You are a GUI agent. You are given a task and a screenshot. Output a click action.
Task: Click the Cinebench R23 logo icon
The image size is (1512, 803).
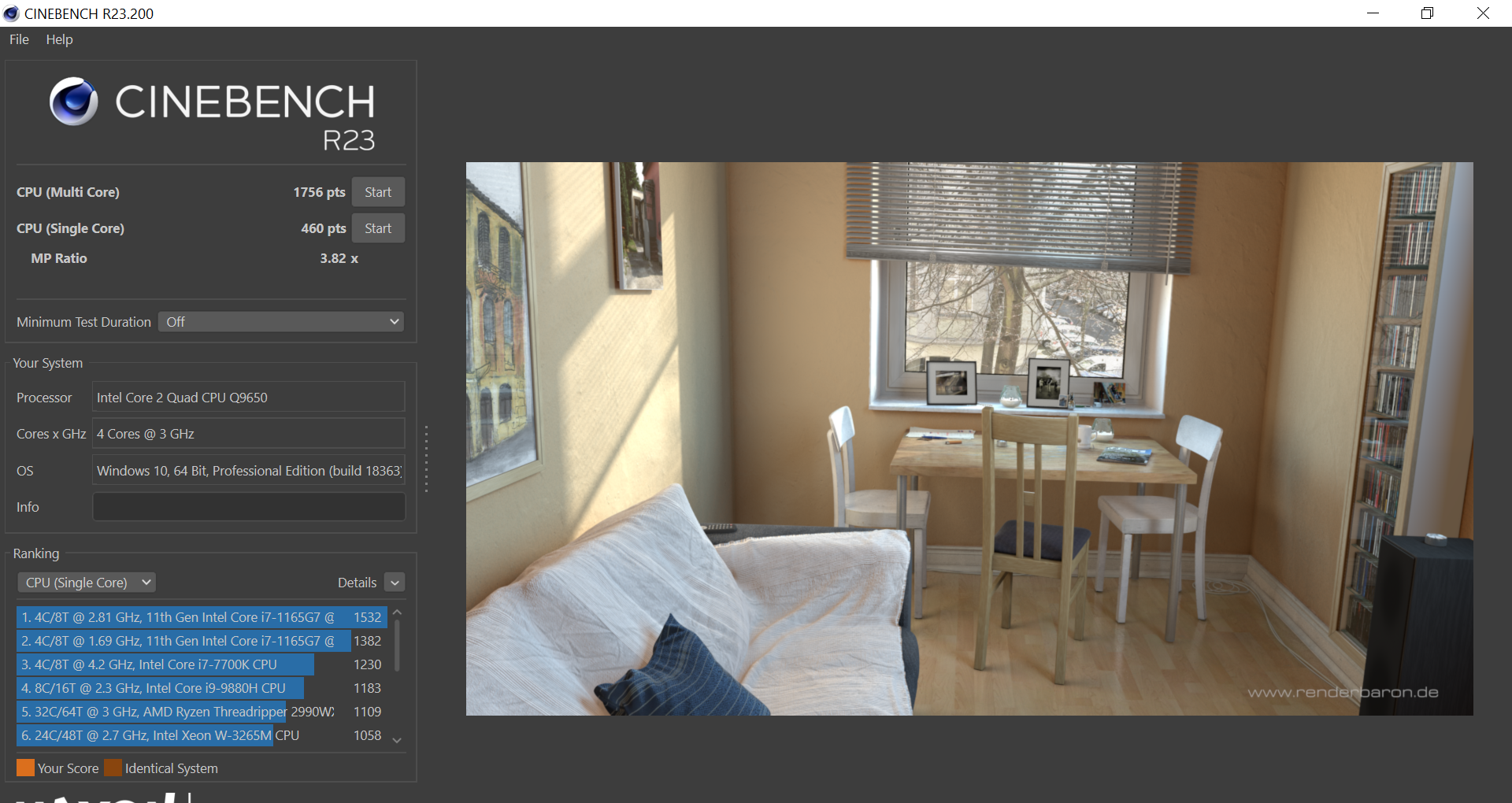74,102
